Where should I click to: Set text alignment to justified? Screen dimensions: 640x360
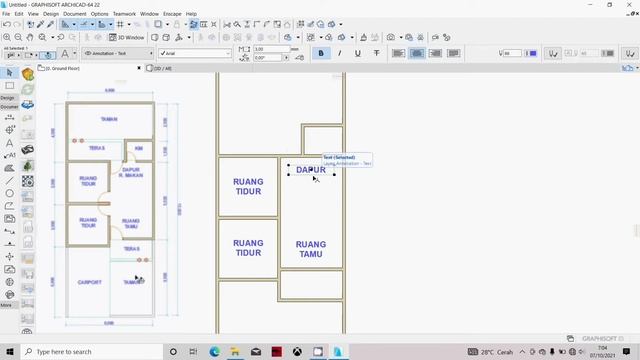453,53
